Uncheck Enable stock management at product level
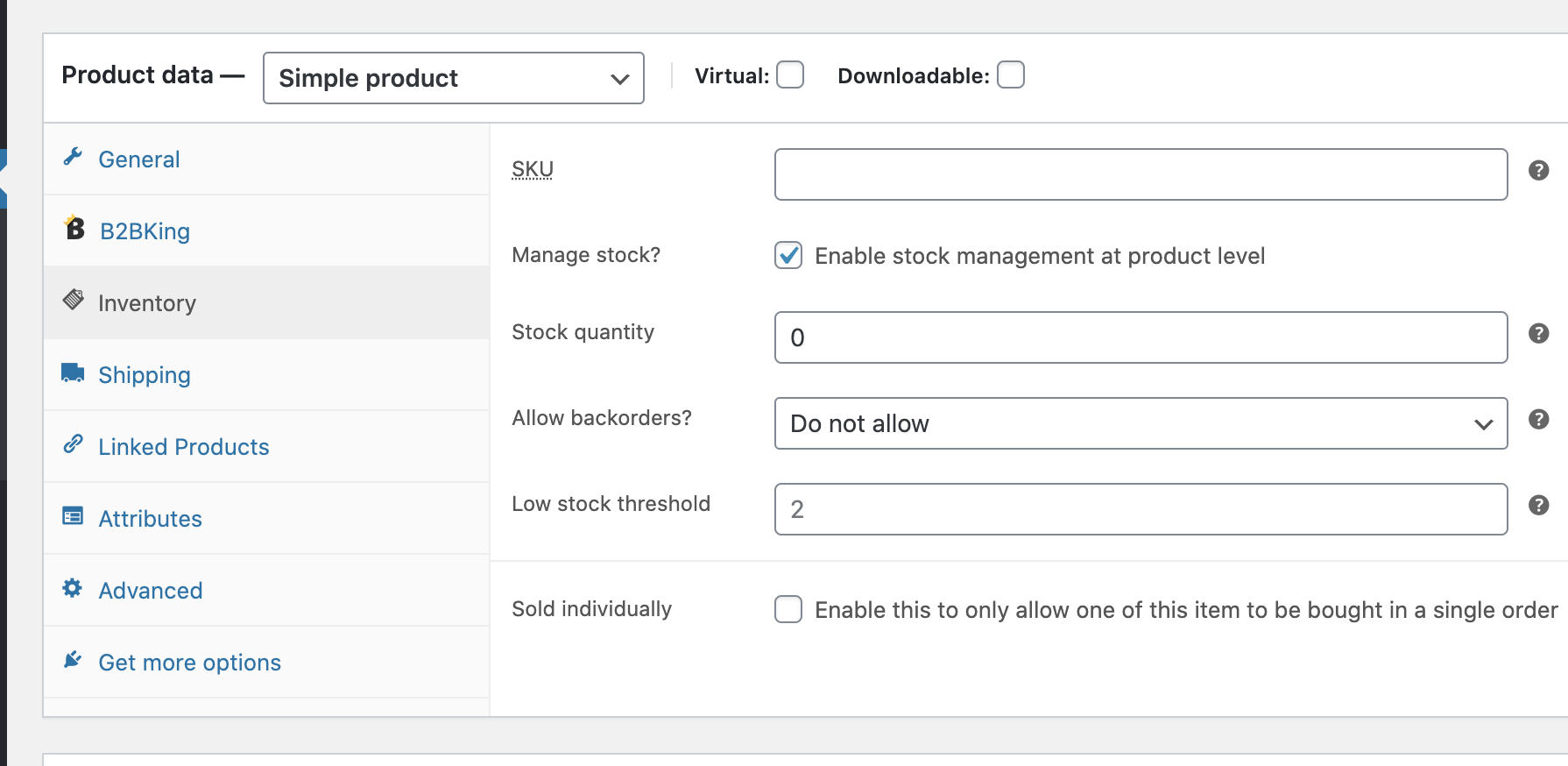 pos(788,255)
